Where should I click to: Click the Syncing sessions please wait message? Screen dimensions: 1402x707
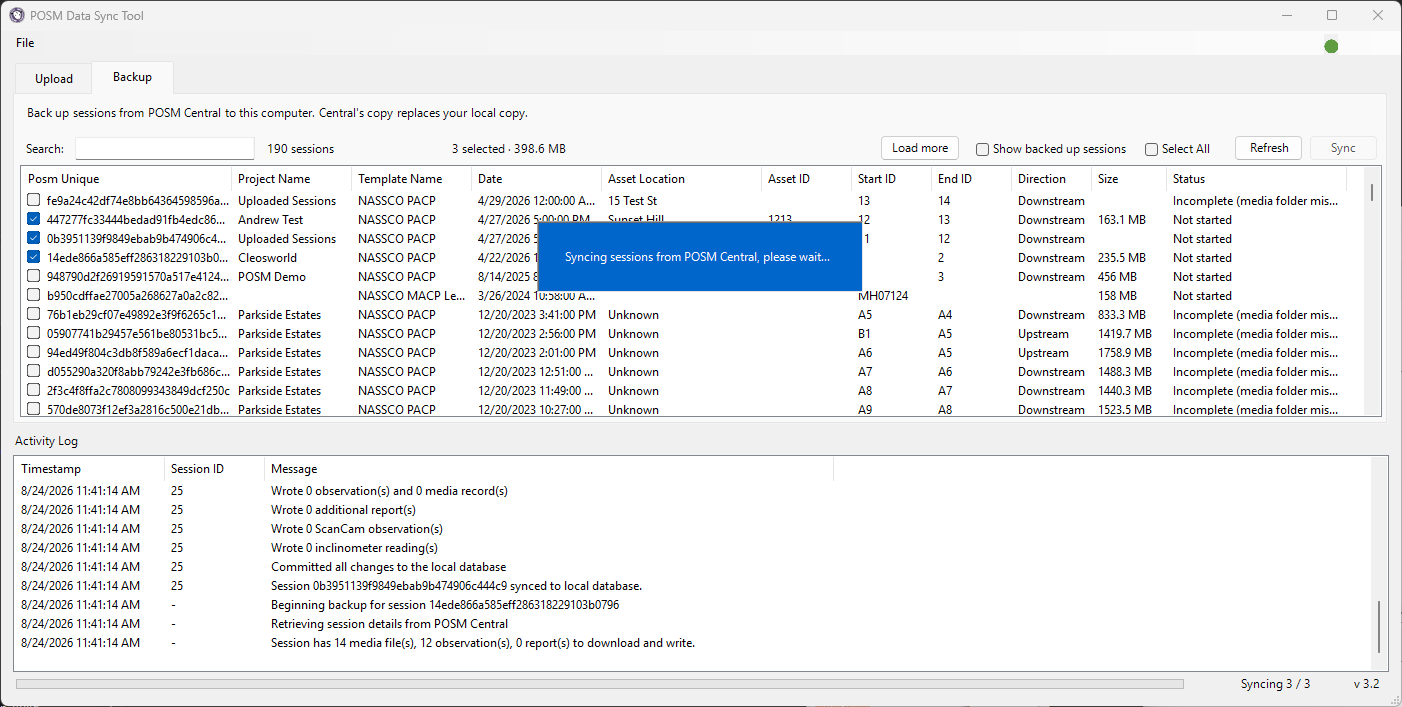[698, 257]
